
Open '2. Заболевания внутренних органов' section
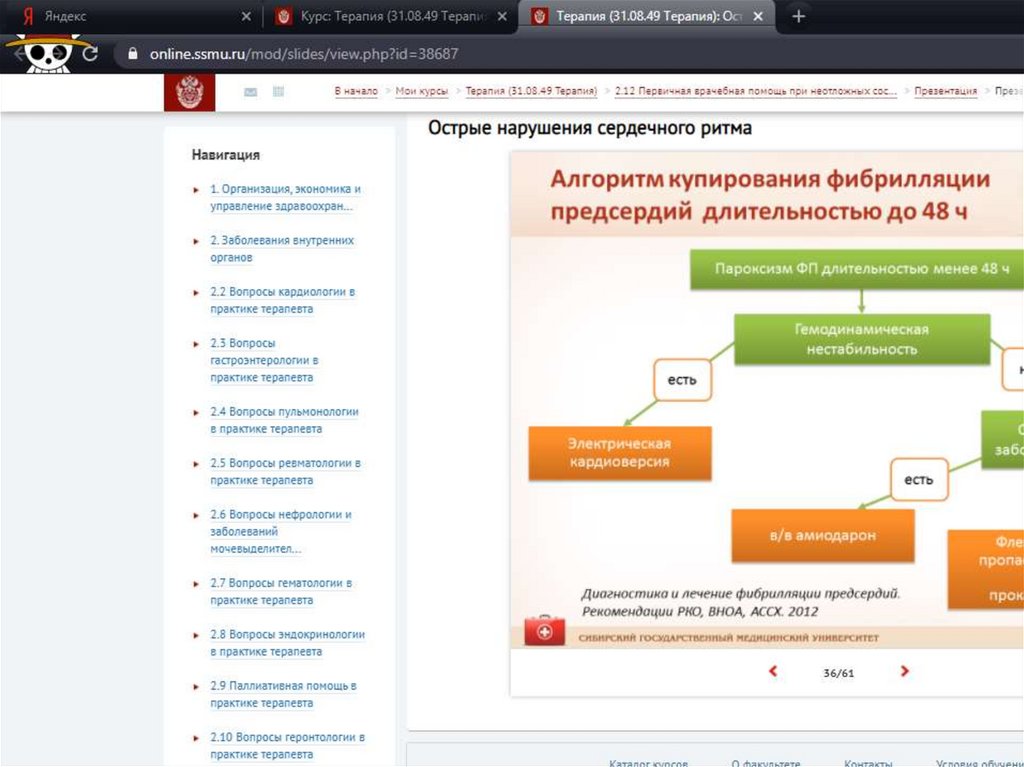(281, 249)
